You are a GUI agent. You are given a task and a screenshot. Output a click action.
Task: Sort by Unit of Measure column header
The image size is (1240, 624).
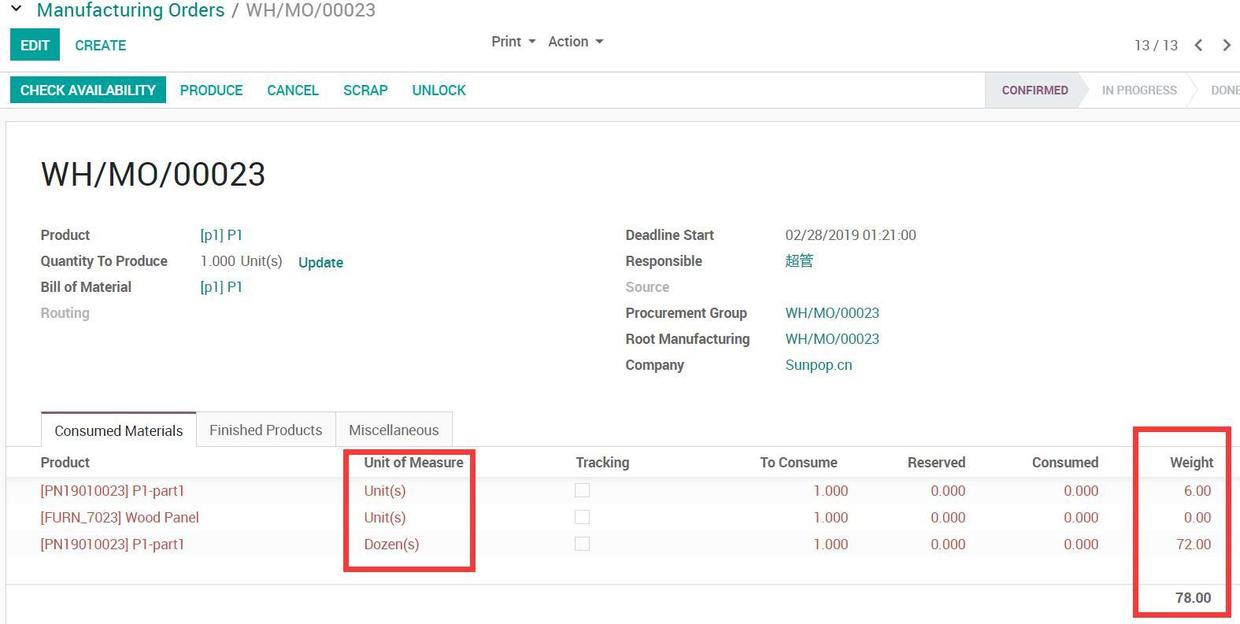pyautogui.click(x=414, y=462)
